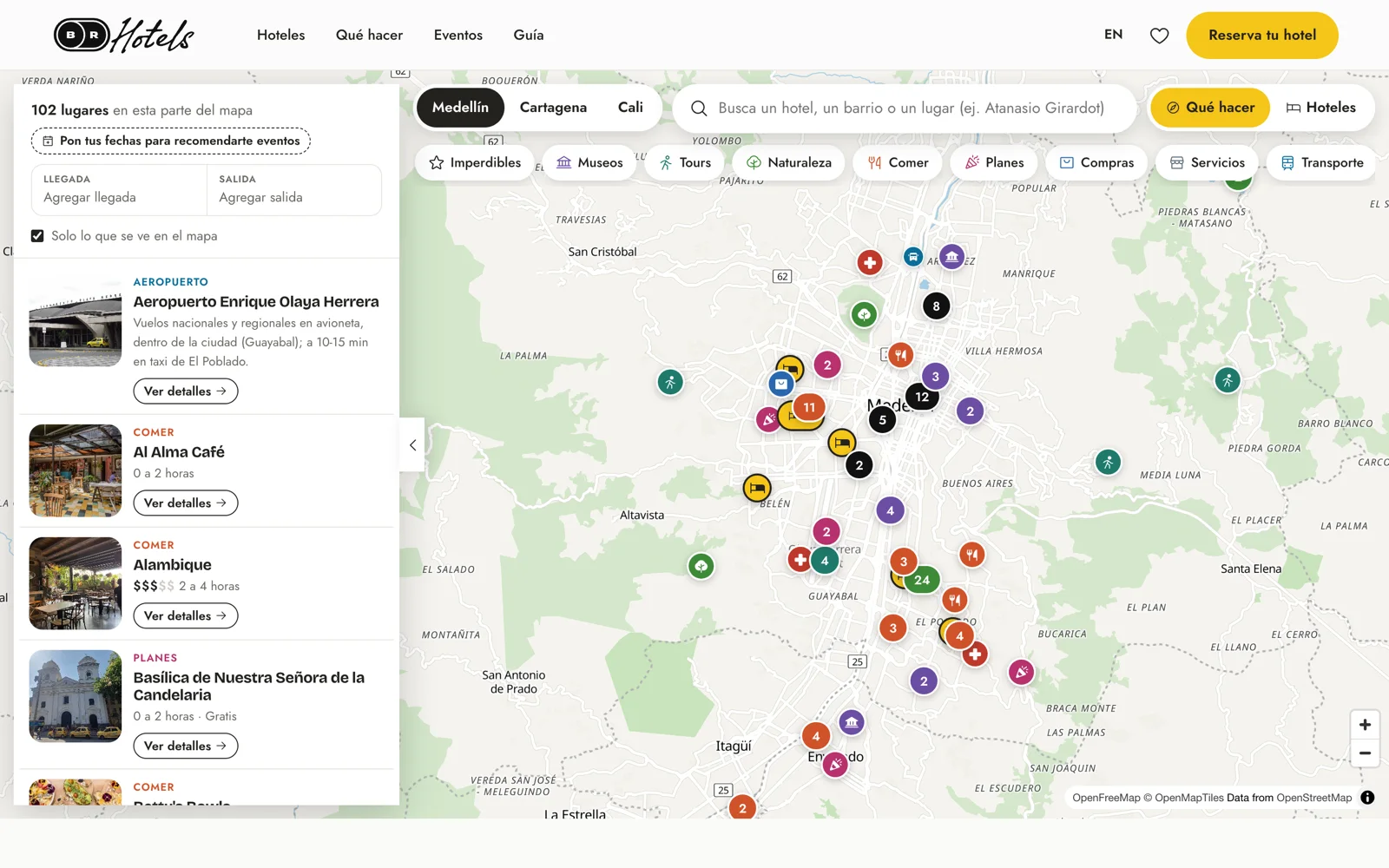
Task: Click the hiking marker near Media Luna
Action: (x=1108, y=462)
